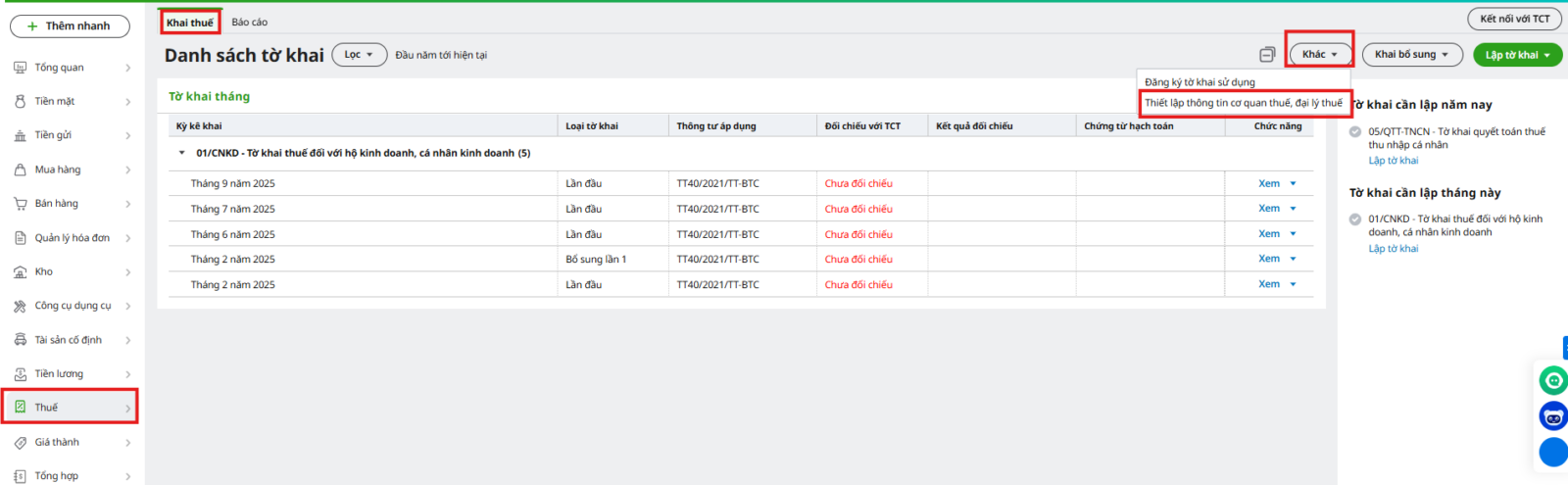Open Tiền gửi bank icon in sidebar
1568x485 pixels.
point(21,135)
